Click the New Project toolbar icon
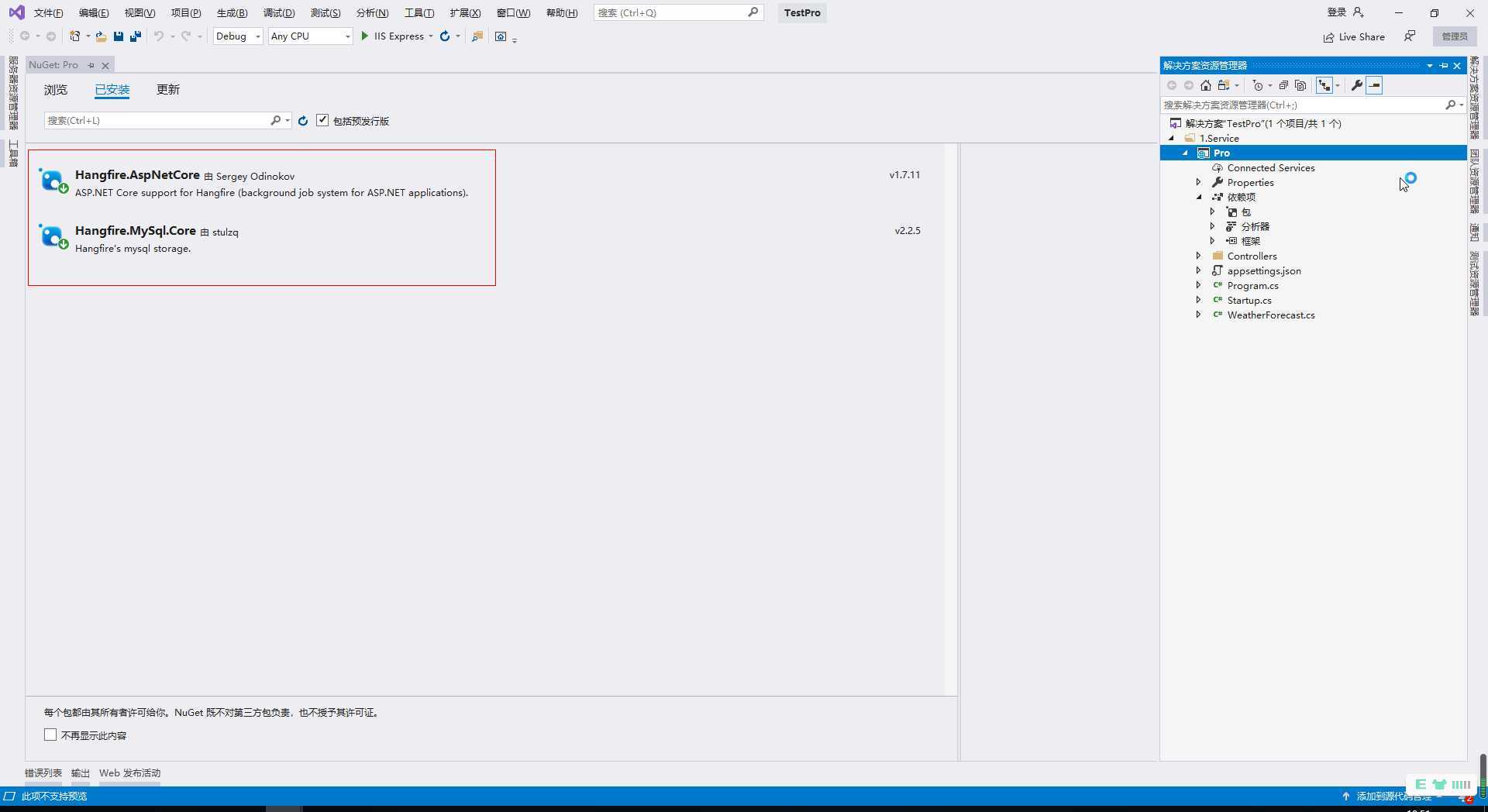The height and width of the screenshot is (812, 1488). click(75, 36)
